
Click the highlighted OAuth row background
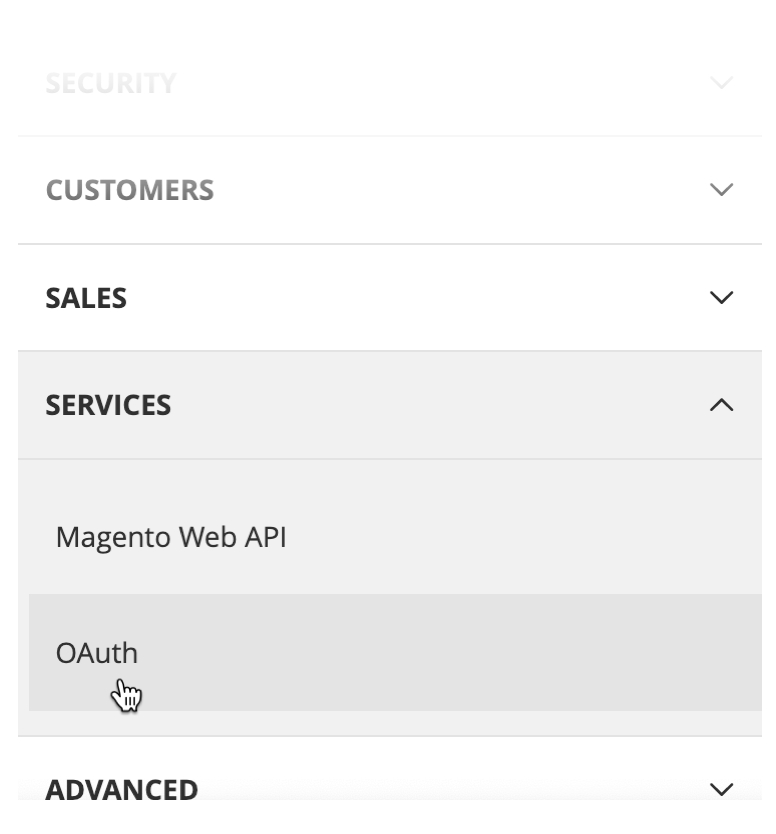(450, 653)
